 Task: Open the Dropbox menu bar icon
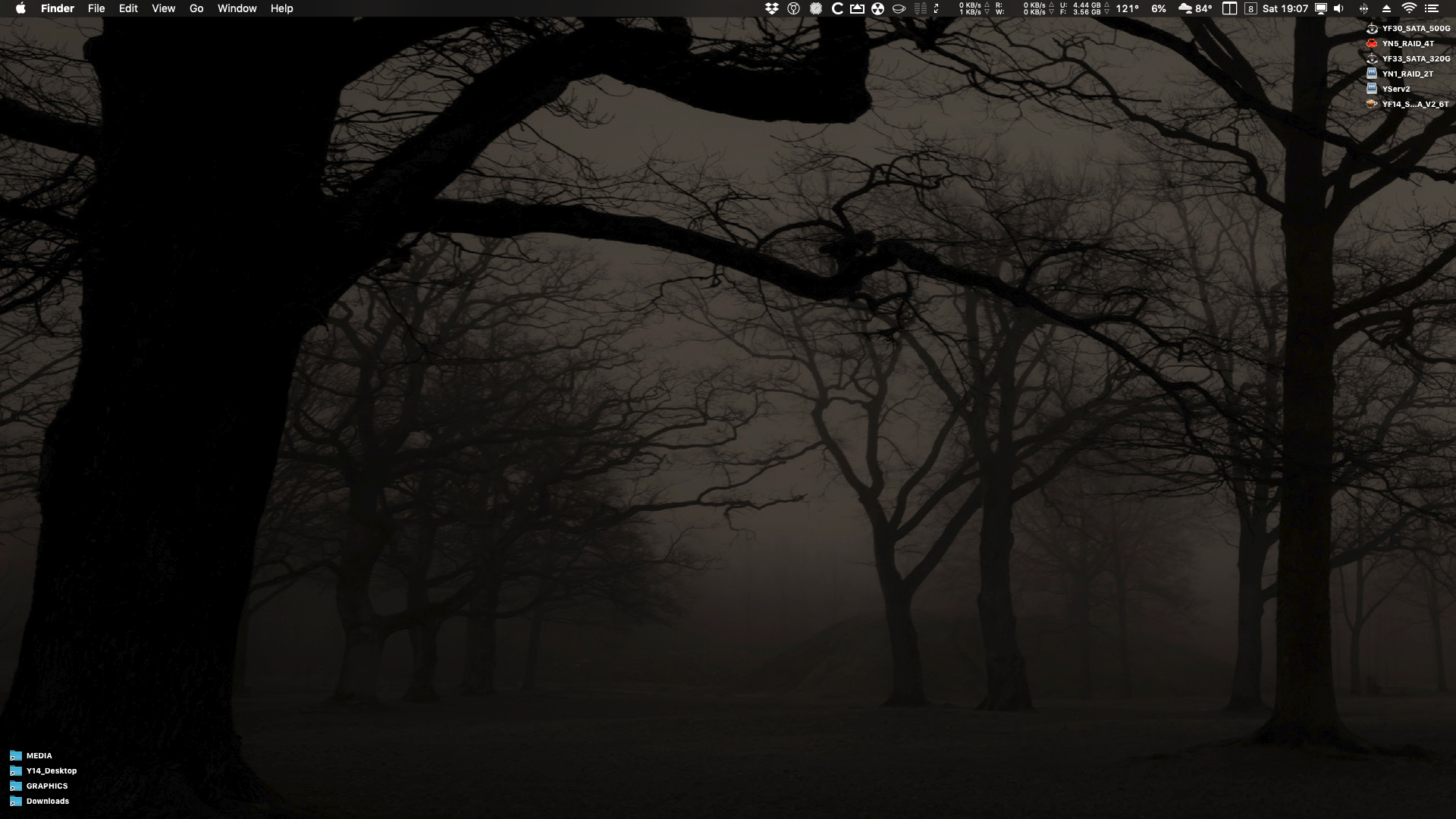(x=772, y=8)
